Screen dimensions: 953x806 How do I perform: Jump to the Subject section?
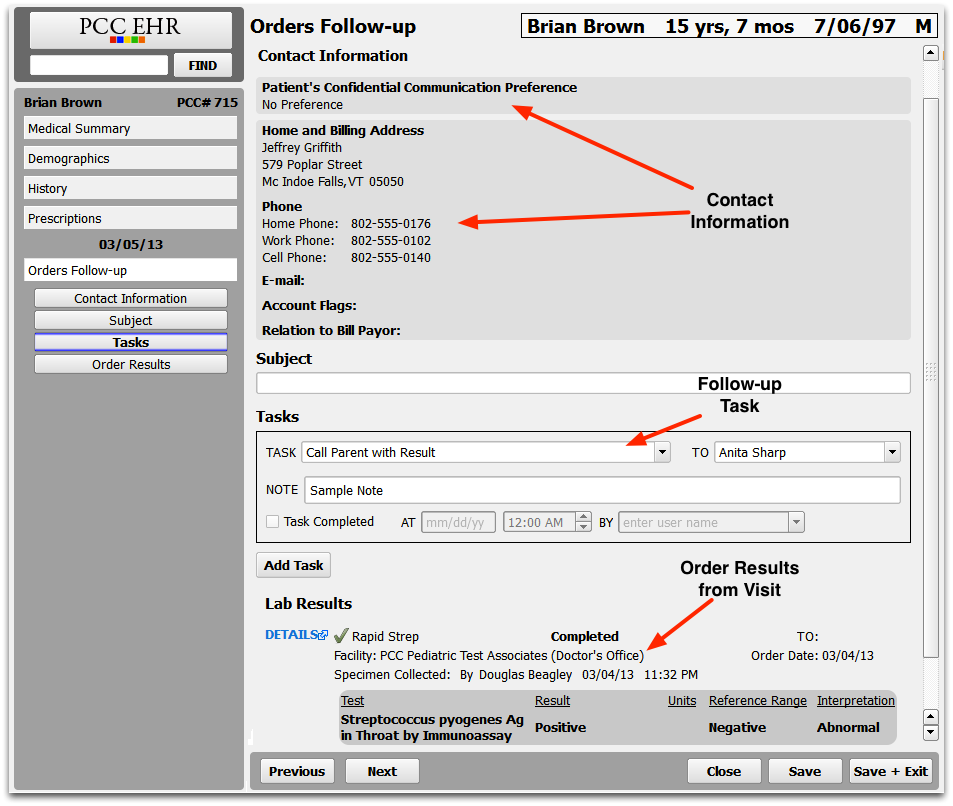[131, 320]
